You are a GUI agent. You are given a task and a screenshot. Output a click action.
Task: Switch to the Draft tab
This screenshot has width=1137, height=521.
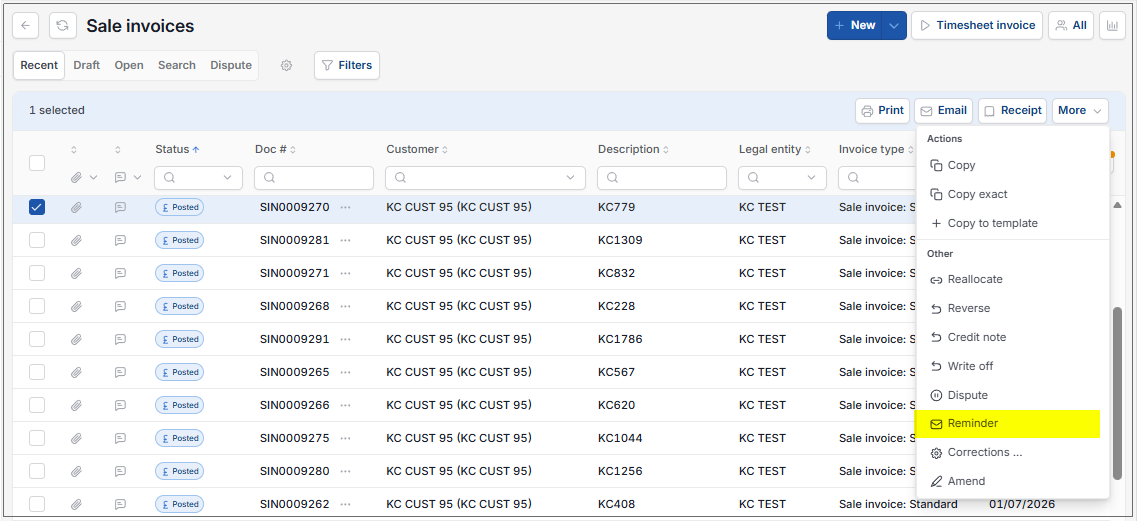86,65
